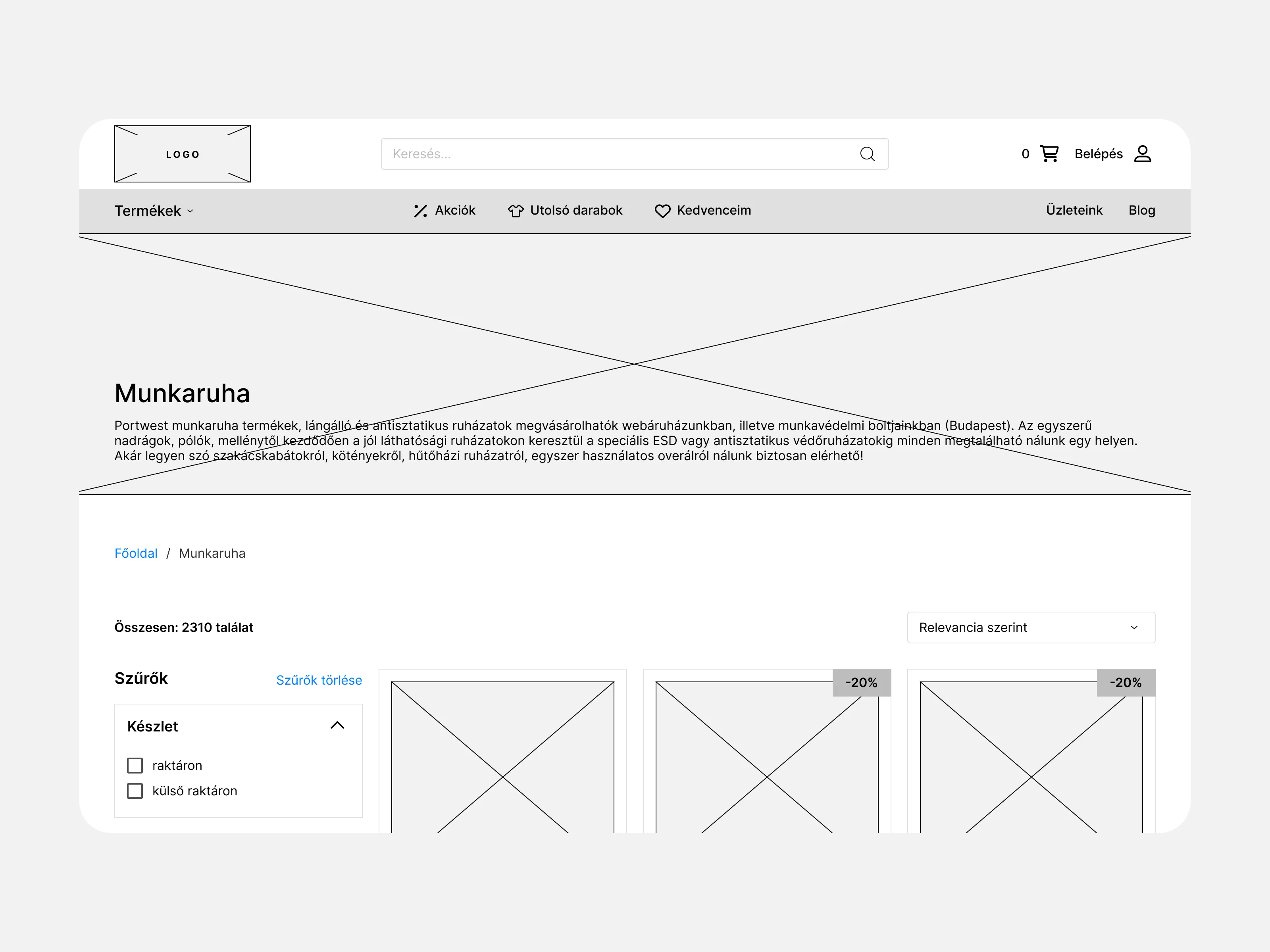
Task: Click the first -20% discount badge
Action: (x=861, y=682)
